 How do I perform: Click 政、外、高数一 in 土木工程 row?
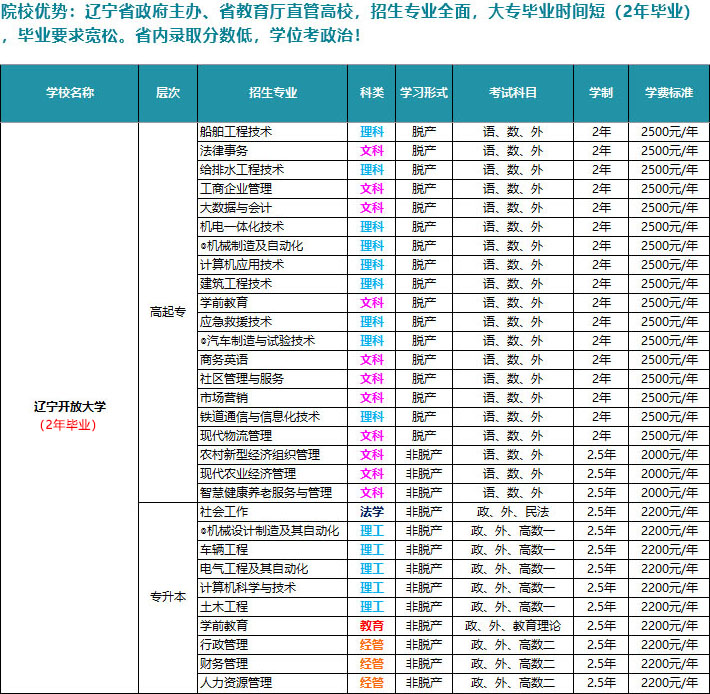click(513, 607)
